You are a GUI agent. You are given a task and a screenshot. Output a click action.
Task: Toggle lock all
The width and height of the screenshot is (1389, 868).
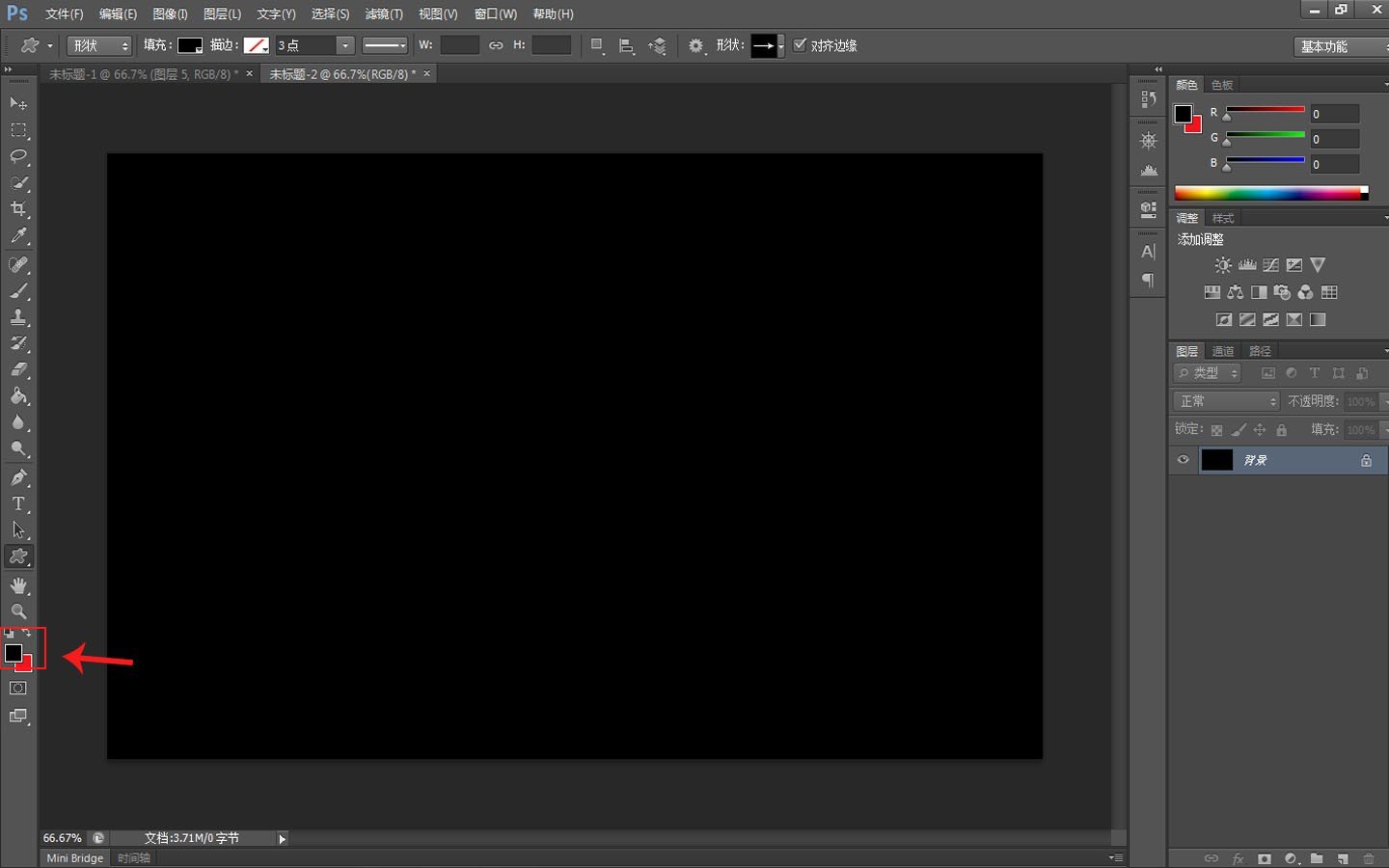[x=1282, y=430]
